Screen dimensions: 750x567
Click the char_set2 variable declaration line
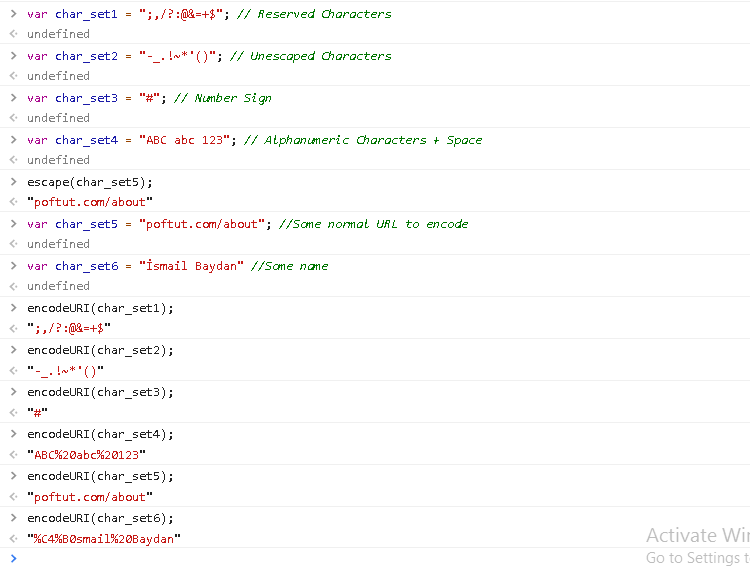pos(209,56)
